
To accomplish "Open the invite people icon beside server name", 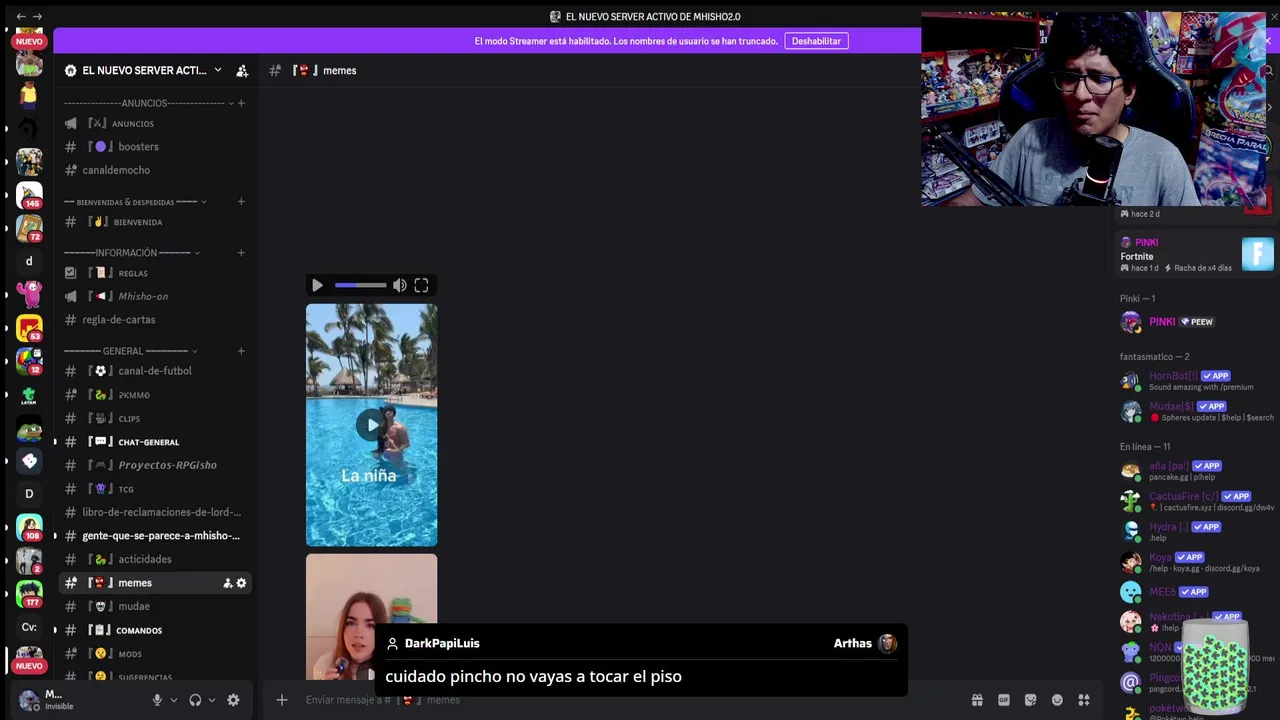I will pyautogui.click(x=242, y=70).
